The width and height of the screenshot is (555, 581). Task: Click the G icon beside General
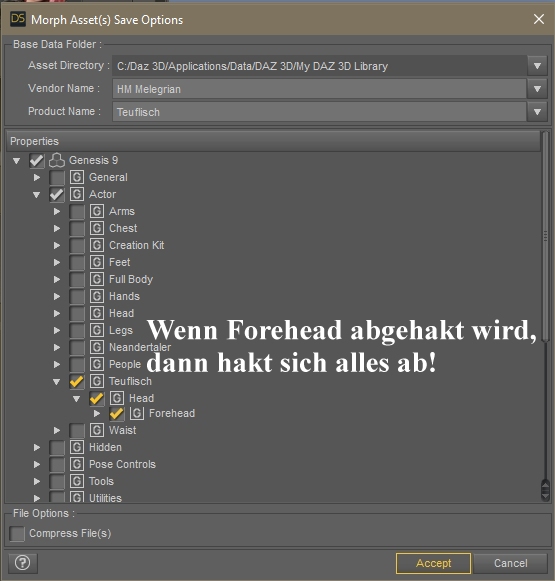pos(77,177)
